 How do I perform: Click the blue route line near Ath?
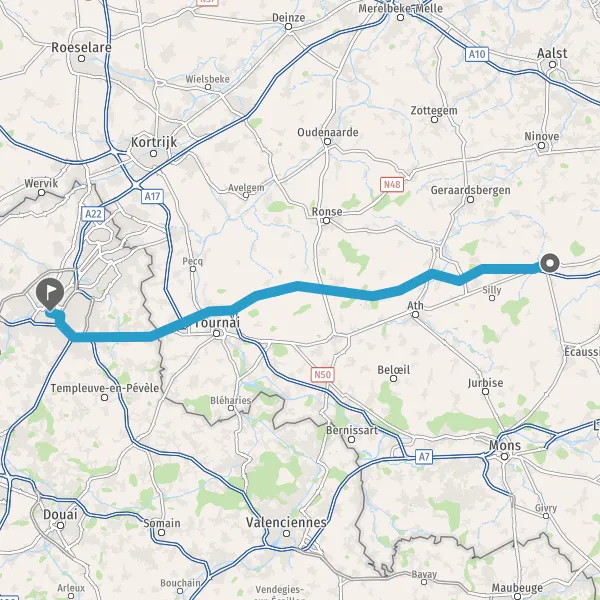(415, 280)
